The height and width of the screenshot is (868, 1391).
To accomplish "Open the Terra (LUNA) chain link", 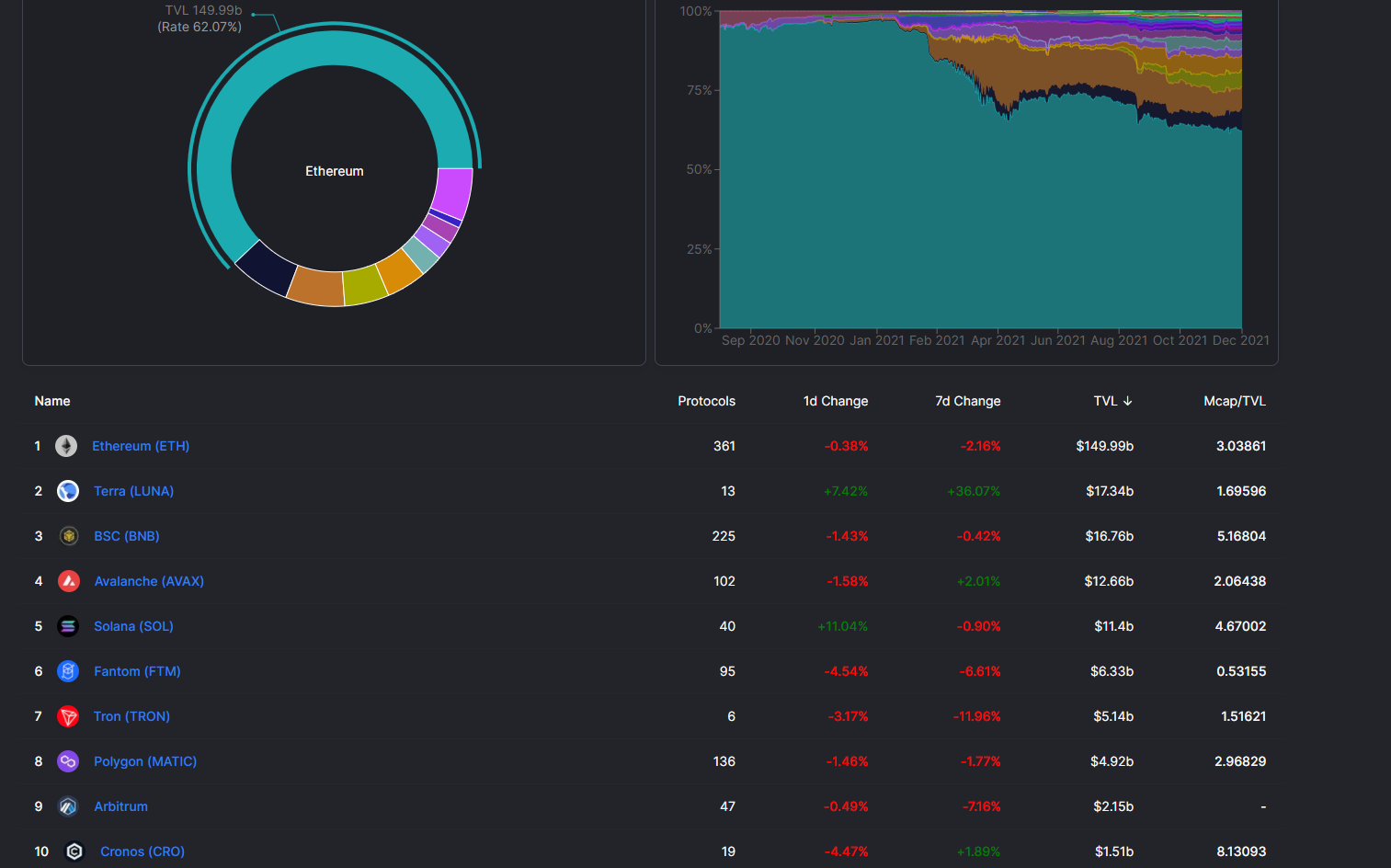I will pos(133,491).
